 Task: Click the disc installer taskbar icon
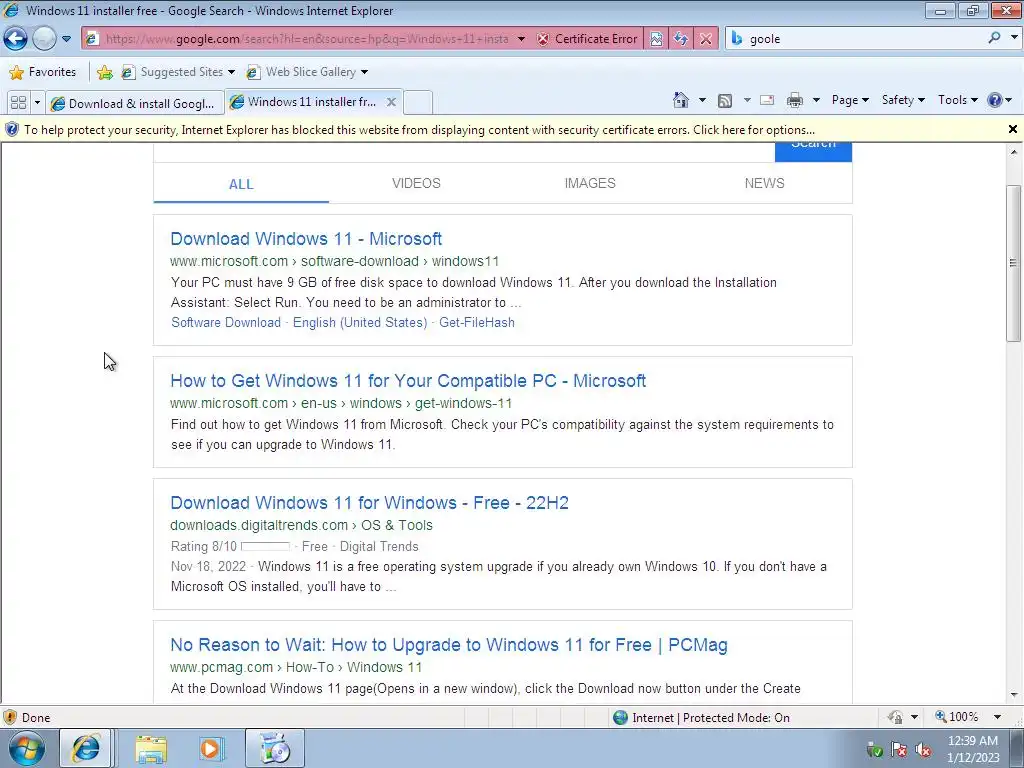point(275,748)
